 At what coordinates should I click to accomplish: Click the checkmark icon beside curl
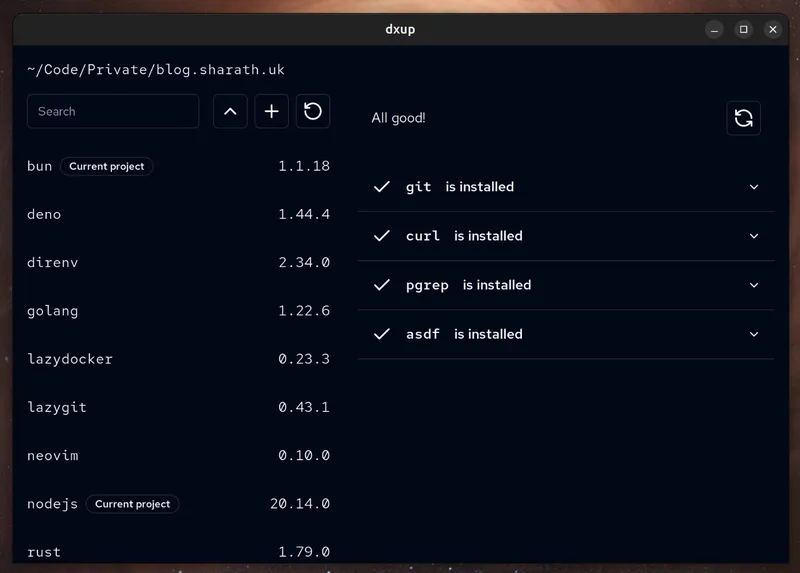click(382, 236)
